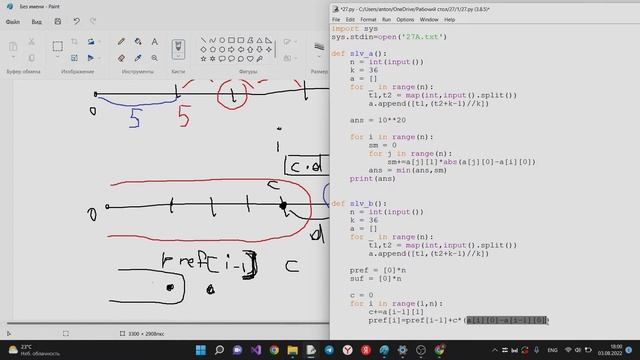Pick the Diamond shape
This screenshot has height=360, width=640.
203,49
